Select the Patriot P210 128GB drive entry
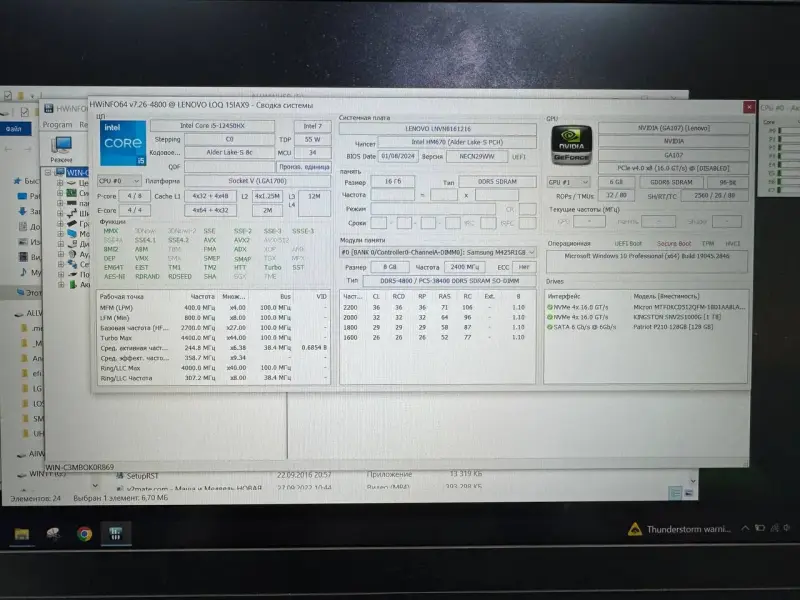 pos(646,327)
